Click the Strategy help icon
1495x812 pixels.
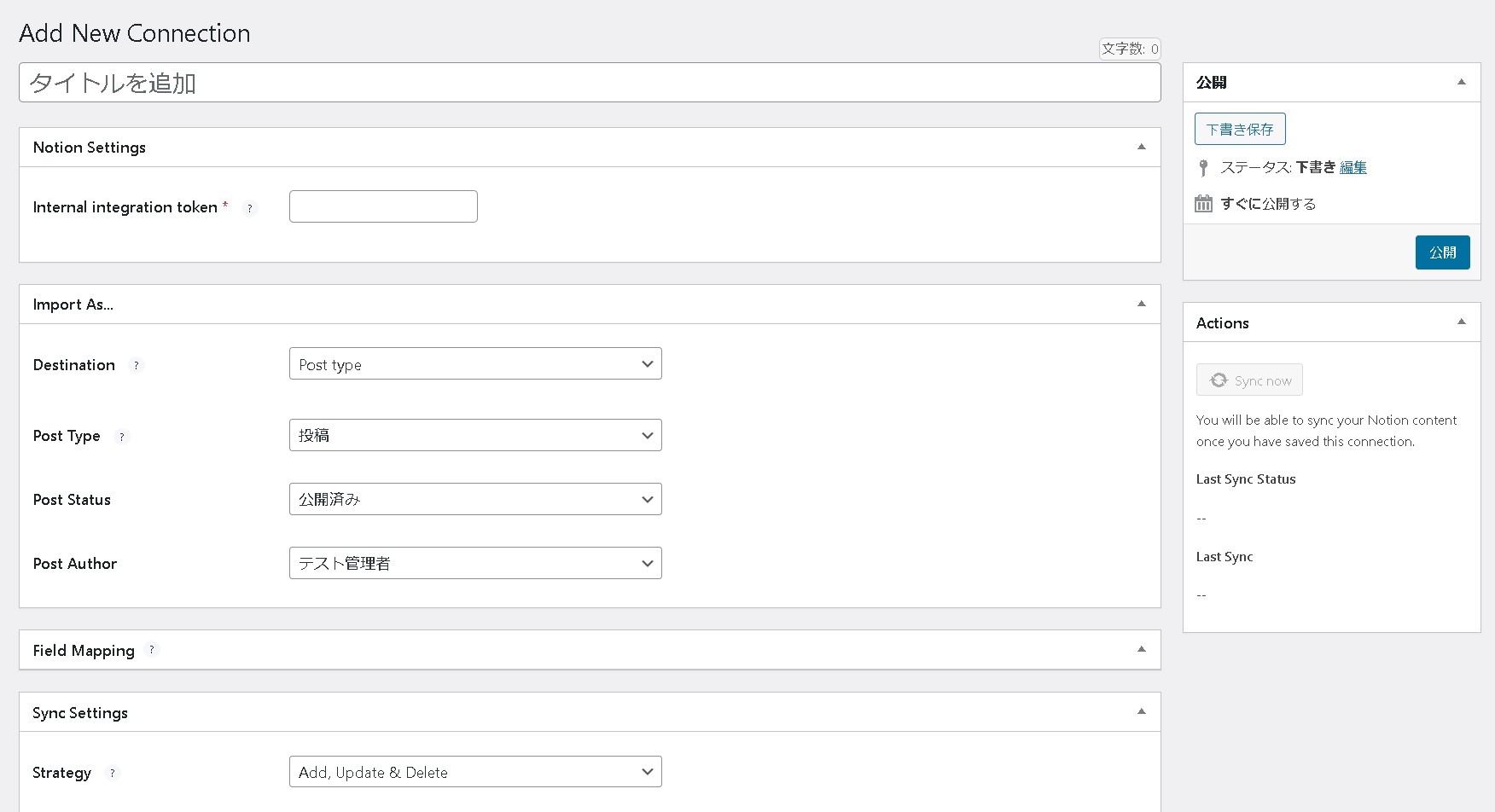pyautogui.click(x=112, y=774)
